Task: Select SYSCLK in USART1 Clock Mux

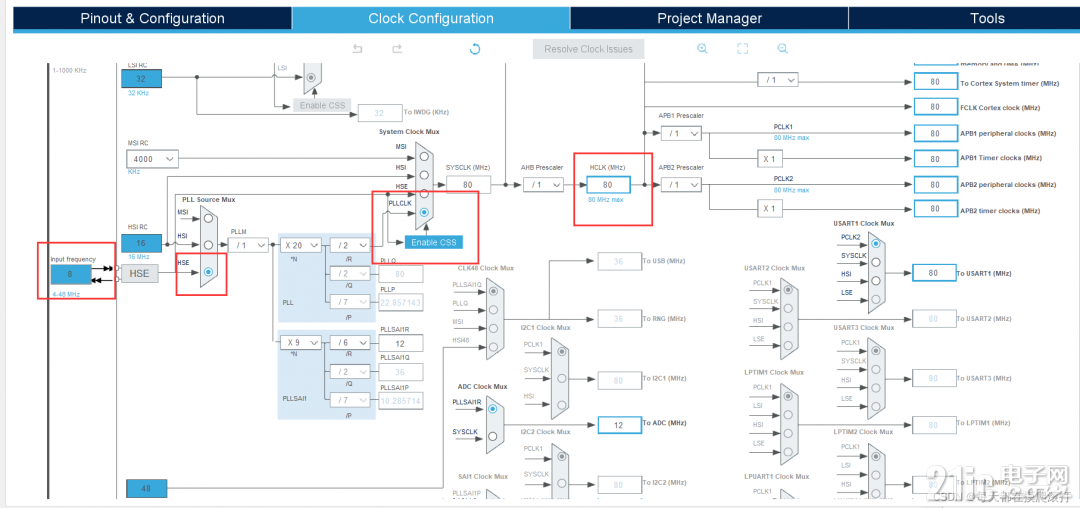Action: [875, 262]
